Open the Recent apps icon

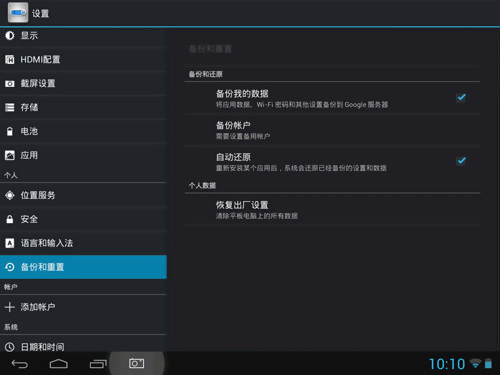coord(98,364)
